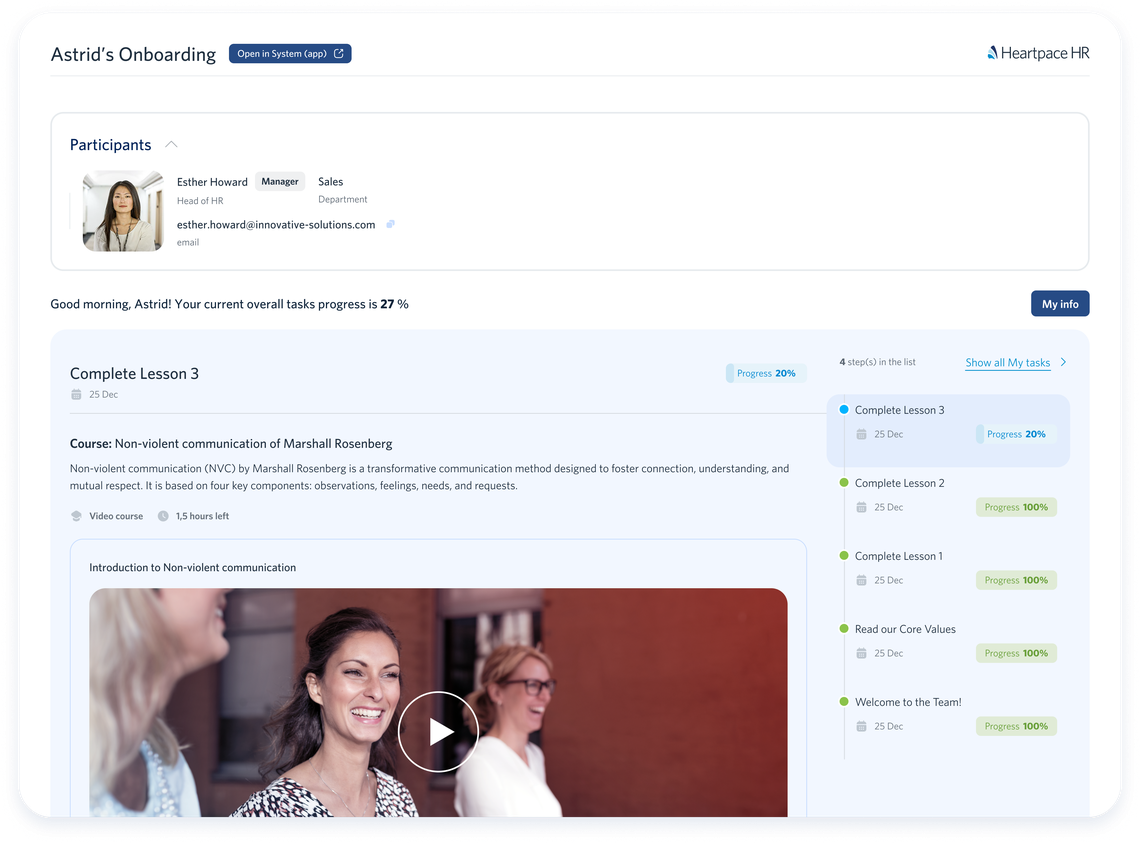Click the Manager badge next to Esther Howard
The image size is (1140, 843).
280,182
